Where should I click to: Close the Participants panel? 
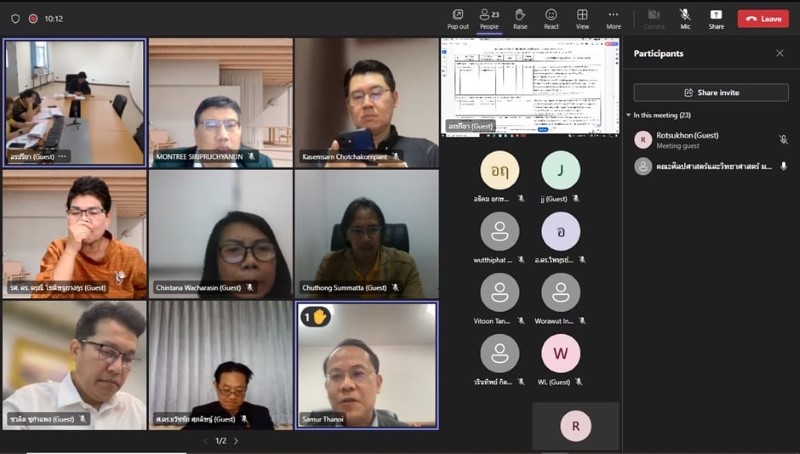(x=780, y=53)
